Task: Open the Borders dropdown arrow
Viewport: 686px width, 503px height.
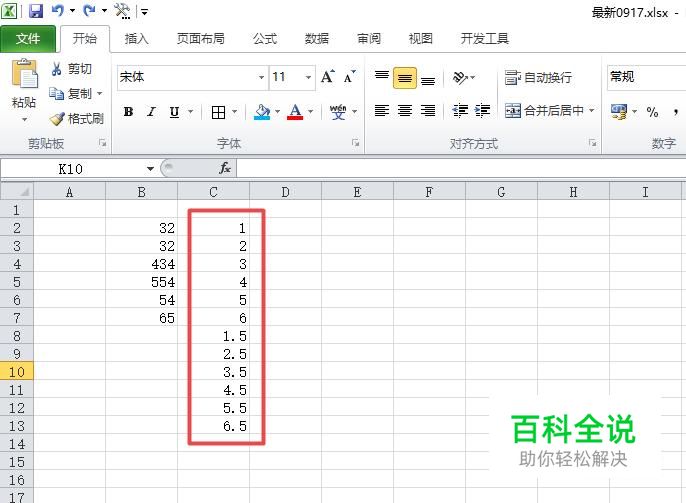Action: pos(234,112)
